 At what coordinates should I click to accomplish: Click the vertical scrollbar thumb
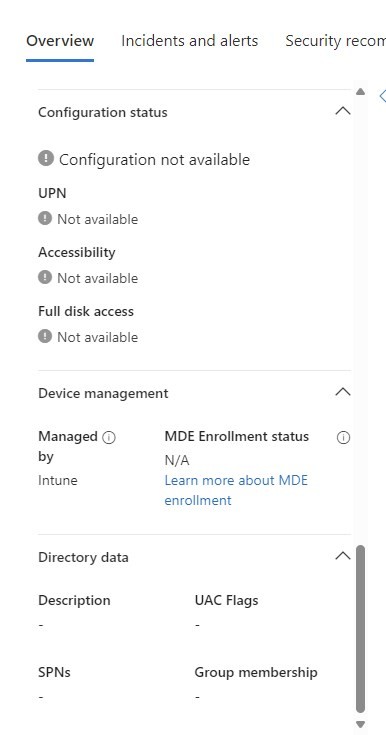pyautogui.click(x=360, y=629)
